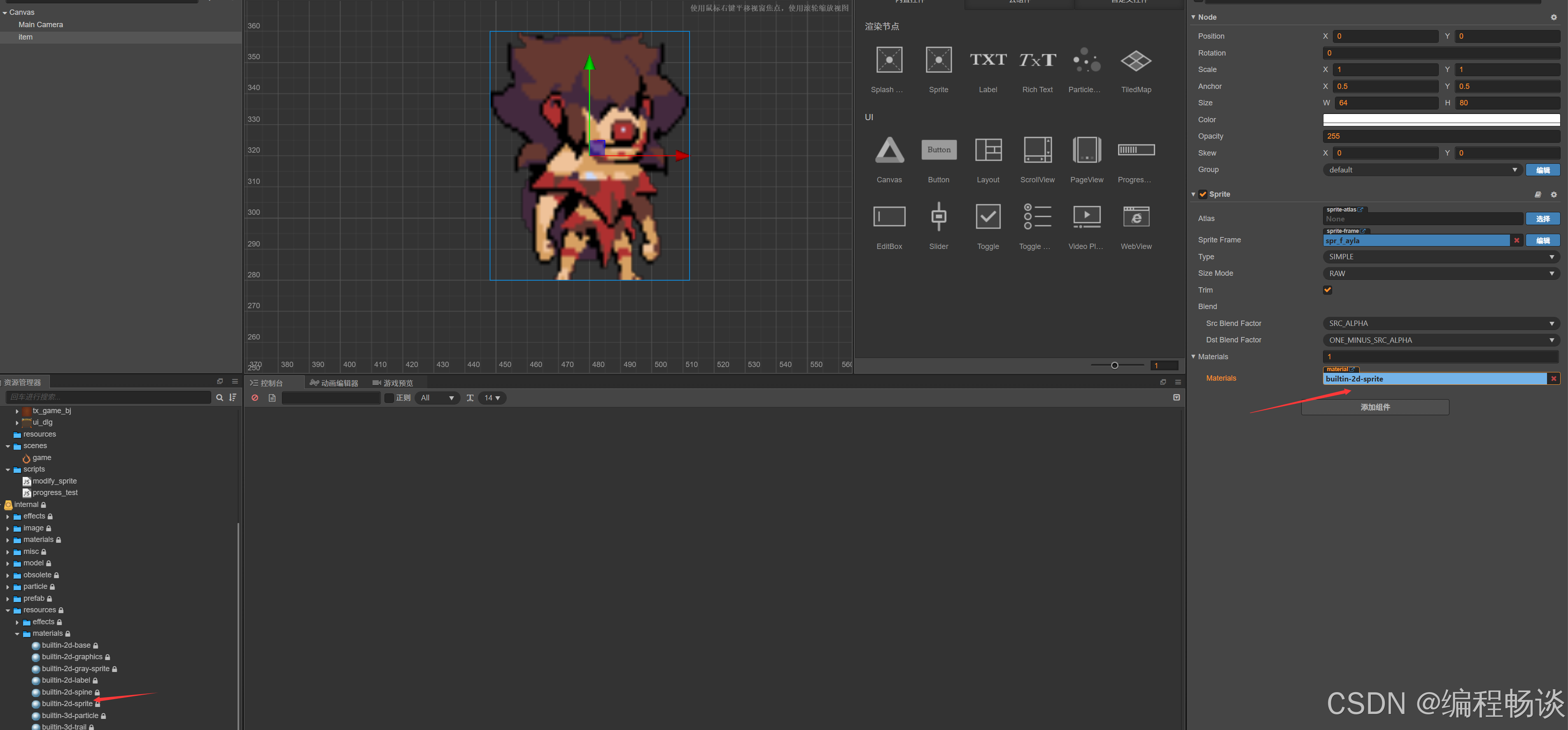Choose the Slider UI node icon
Viewport: 1568px width, 730px height.
(938, 216)
